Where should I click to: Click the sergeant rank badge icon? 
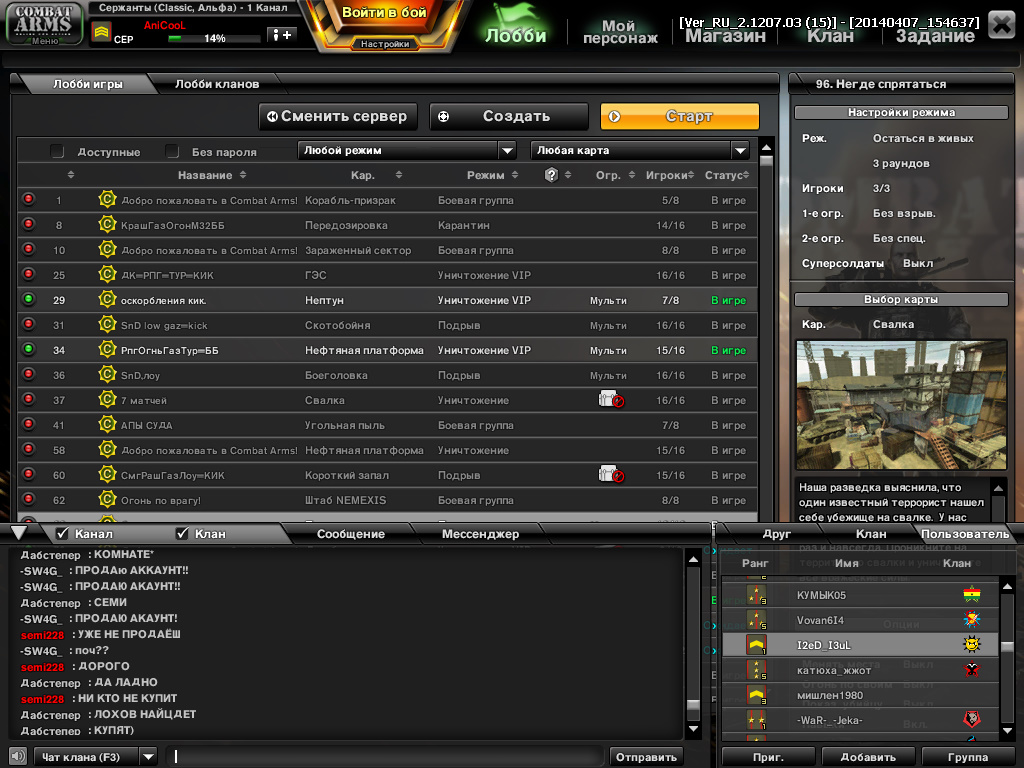(x=101, y=31)
